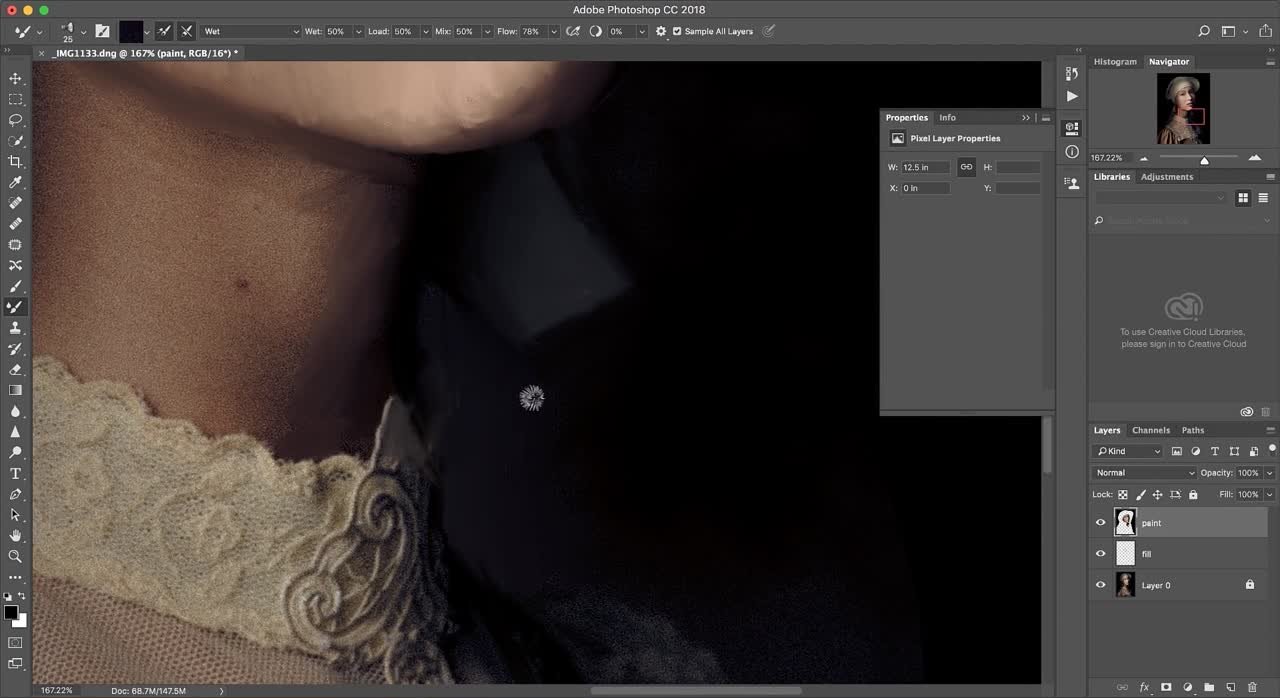Select the Move tool
The width and height of the screenshot is (1280, 698).
point(15,78)
